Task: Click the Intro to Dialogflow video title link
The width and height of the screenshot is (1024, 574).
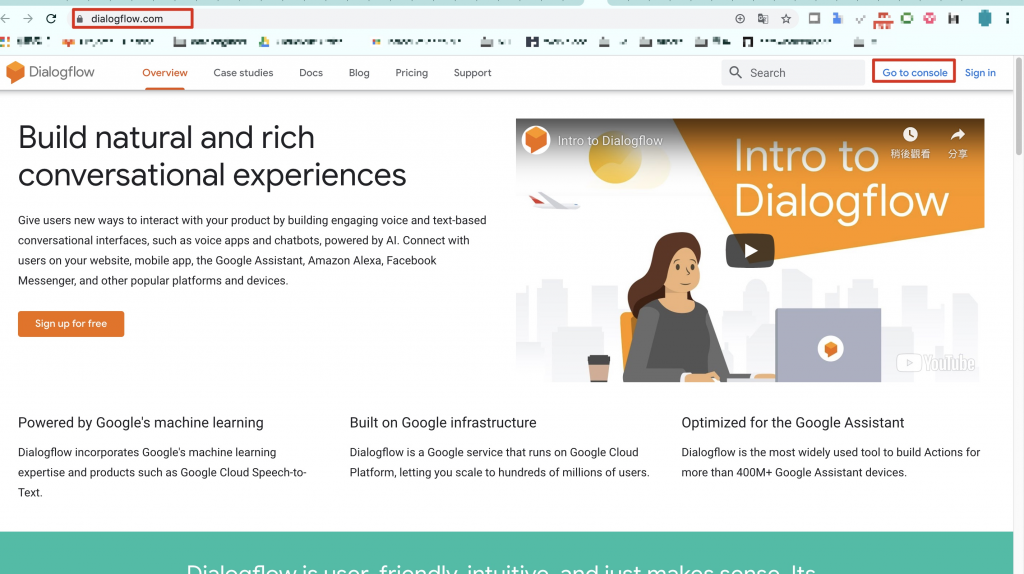Action: (x=610, y=140)
